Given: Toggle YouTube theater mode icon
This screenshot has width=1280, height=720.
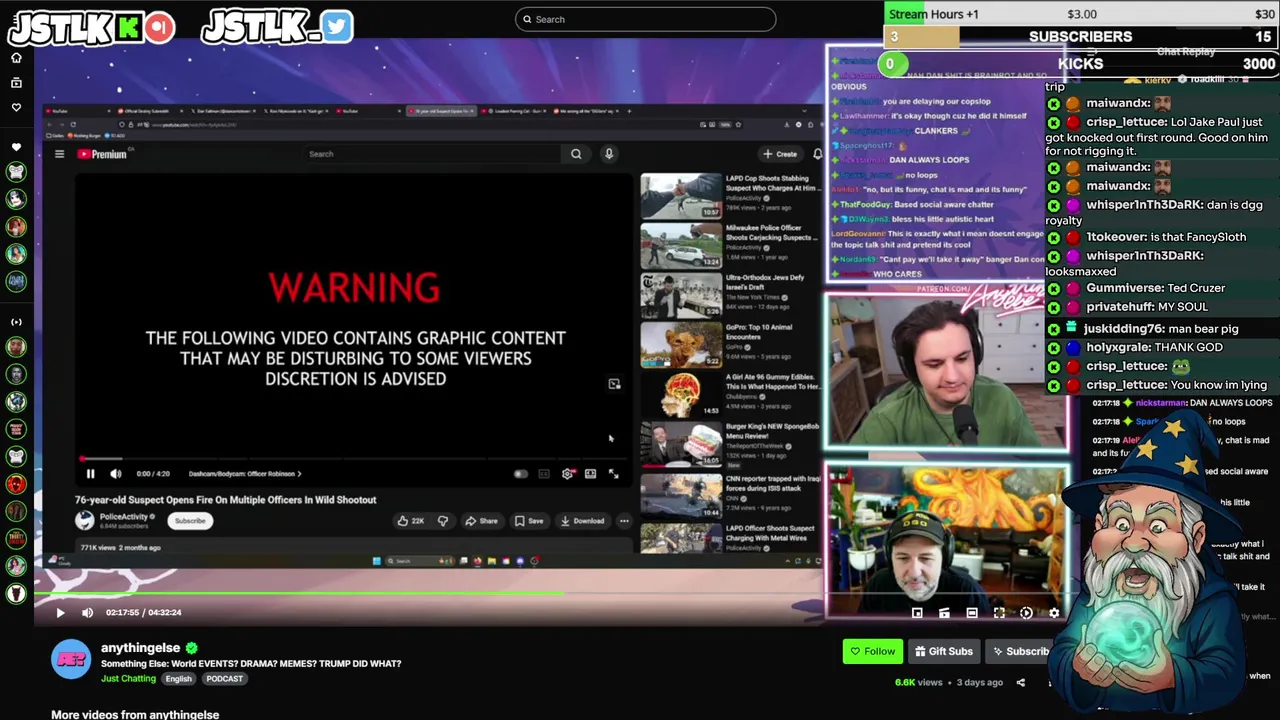Looking at the screenshot, I should pyautogui.click(x=590, y=474).
